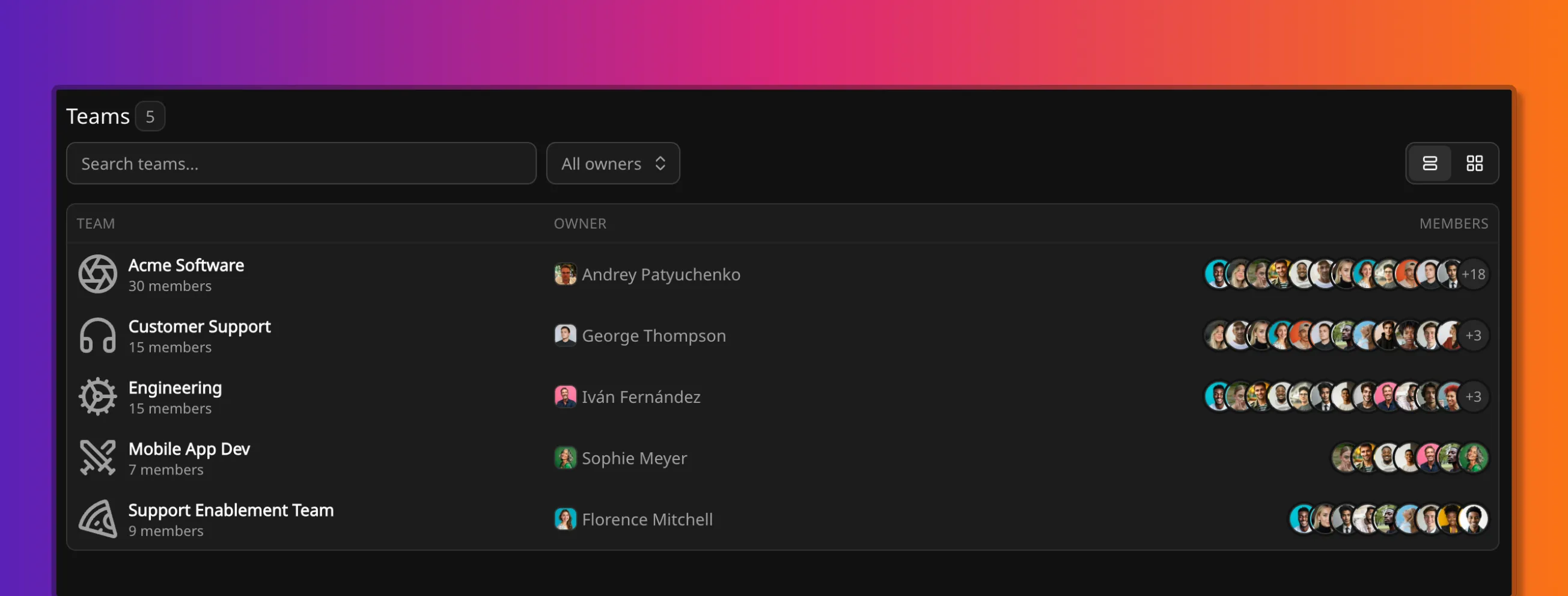Switch to grid view layout
Screen dimensions: 1568x596
click(x=1474, y=164)
